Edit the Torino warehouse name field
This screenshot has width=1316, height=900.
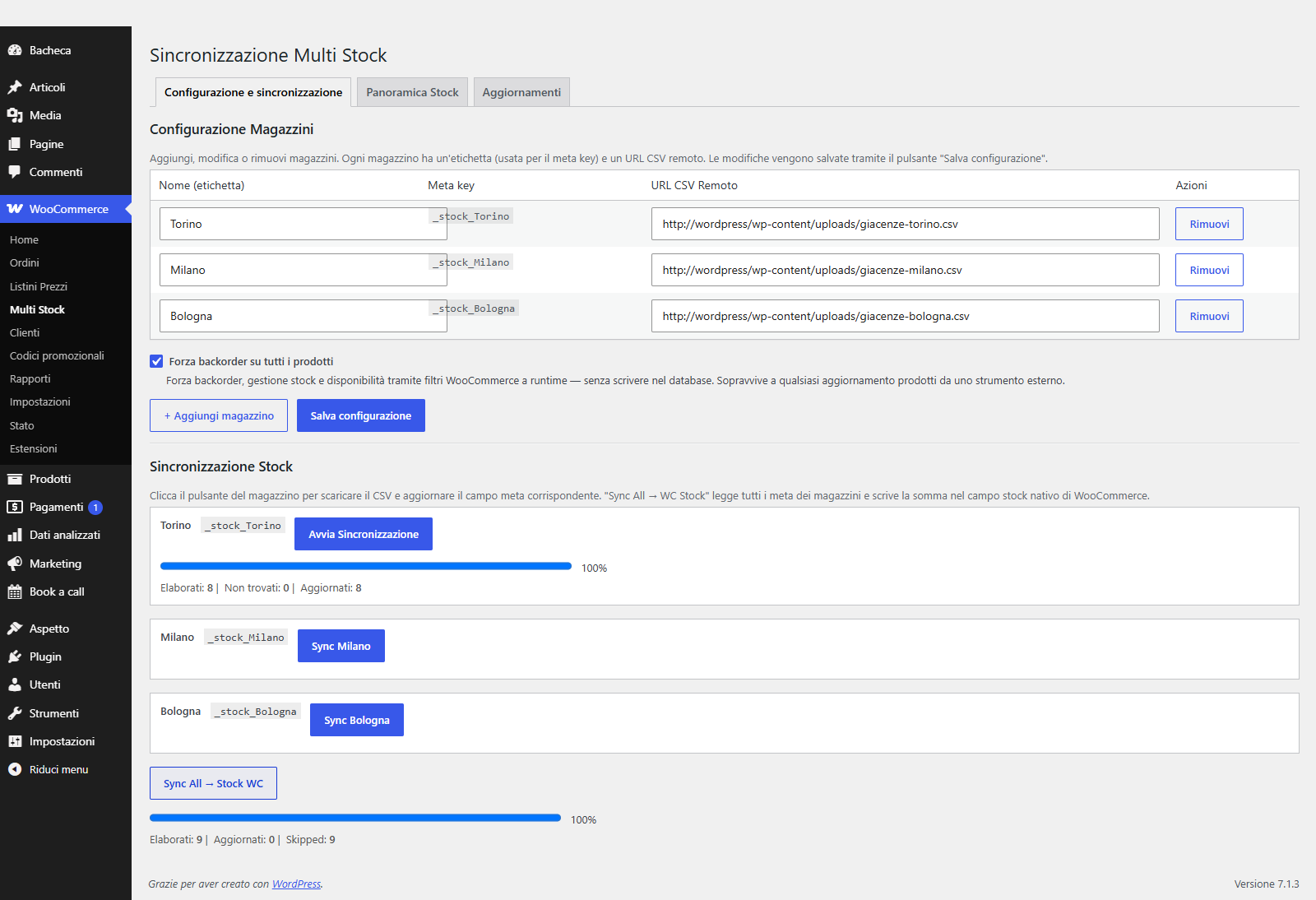(x=304, y=224)
